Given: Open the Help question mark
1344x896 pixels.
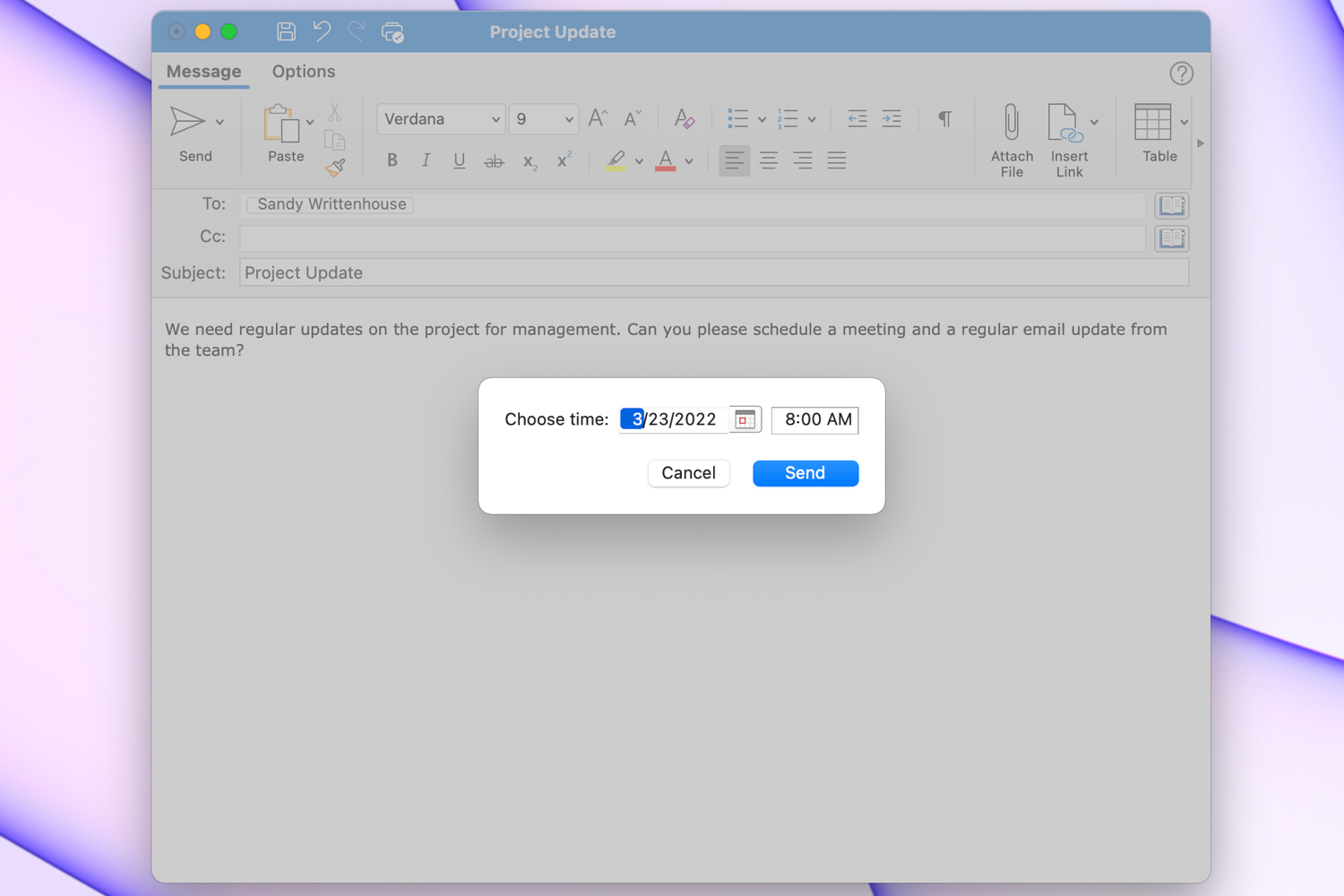Looking at the screenshot, I should [x=1182, y=73].
